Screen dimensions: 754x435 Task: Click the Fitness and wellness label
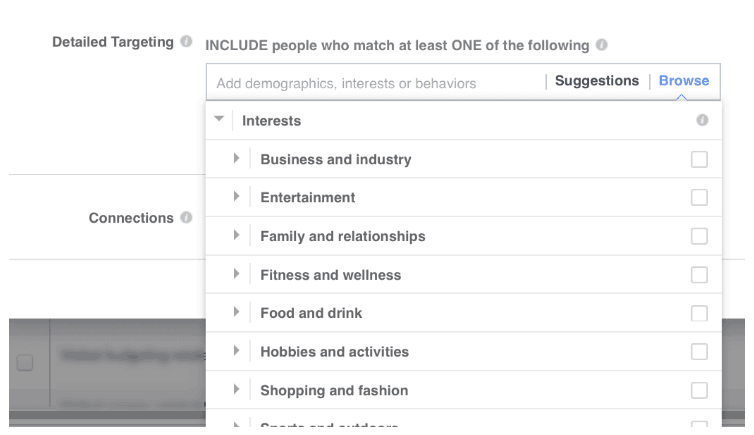330,275
